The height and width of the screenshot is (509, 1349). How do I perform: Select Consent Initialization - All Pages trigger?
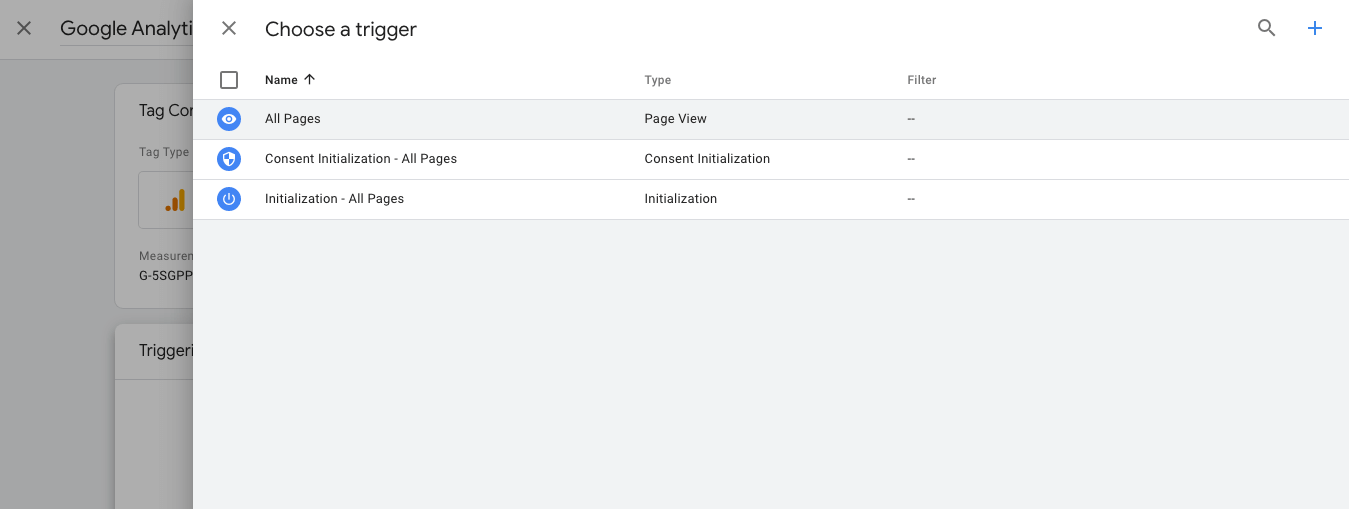[x=771, y=159]
